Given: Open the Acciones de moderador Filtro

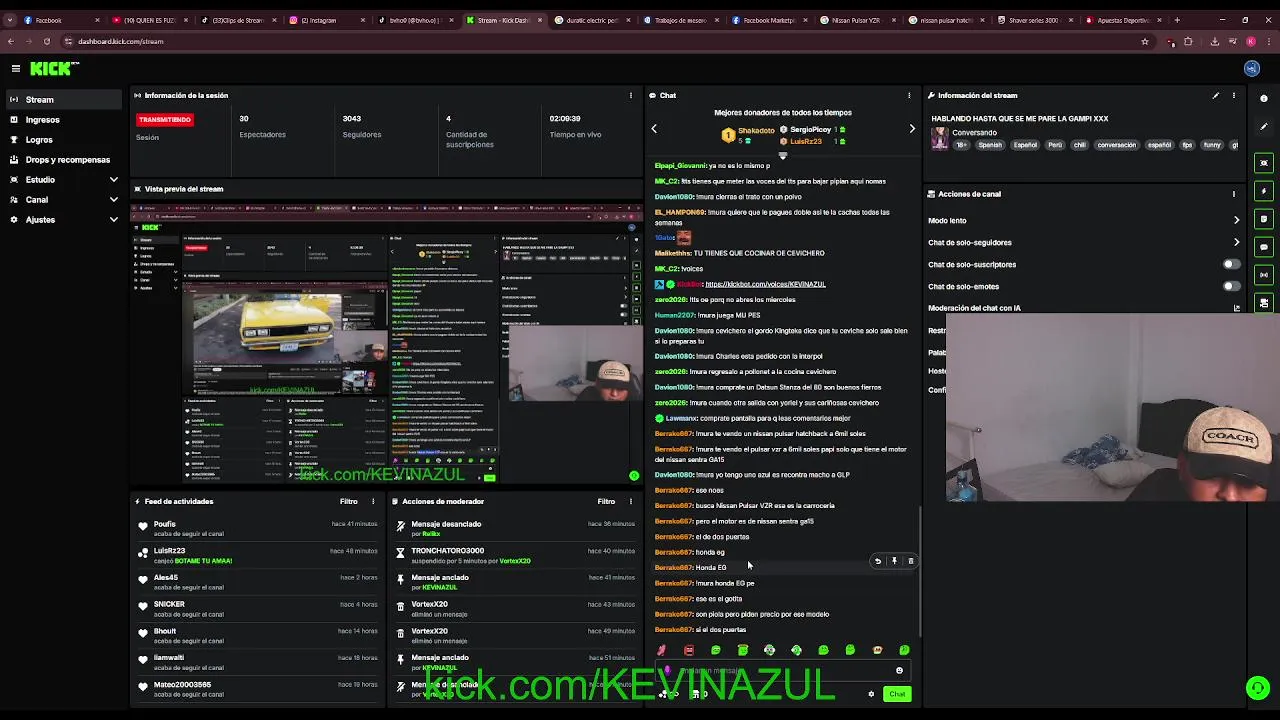Looking at the screenshot, I should click(606, 501).
